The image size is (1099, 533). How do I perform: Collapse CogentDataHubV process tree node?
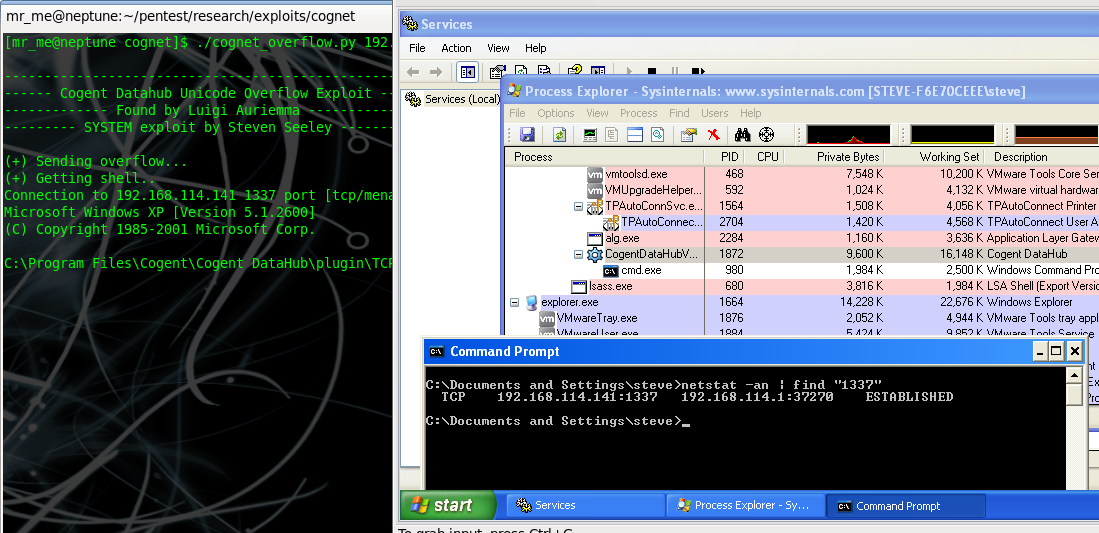click(x=578, y=255)
